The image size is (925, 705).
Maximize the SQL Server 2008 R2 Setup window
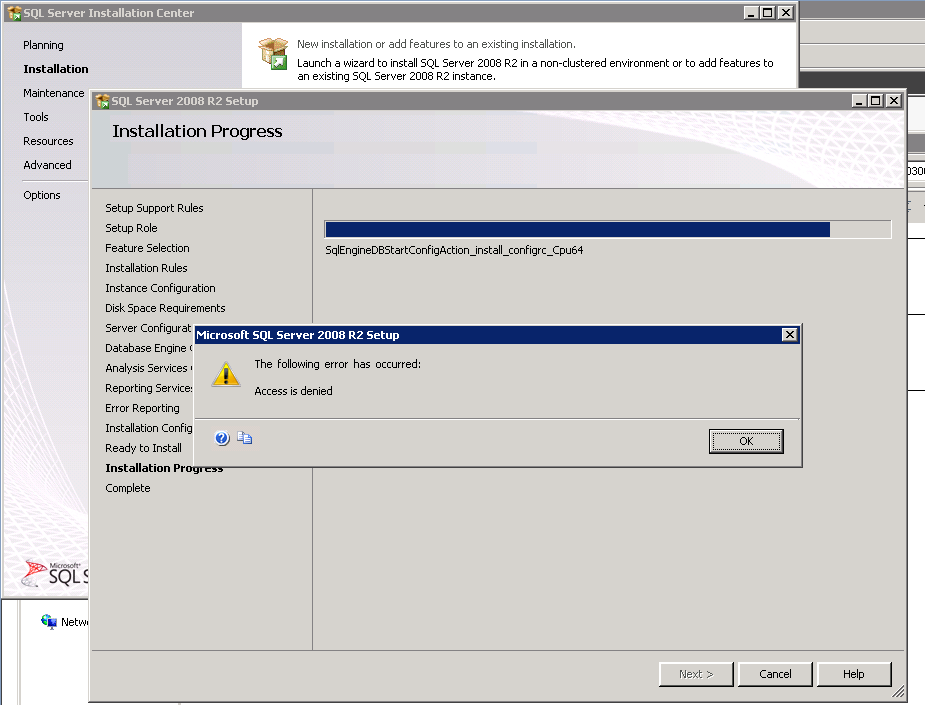[876, 101]
